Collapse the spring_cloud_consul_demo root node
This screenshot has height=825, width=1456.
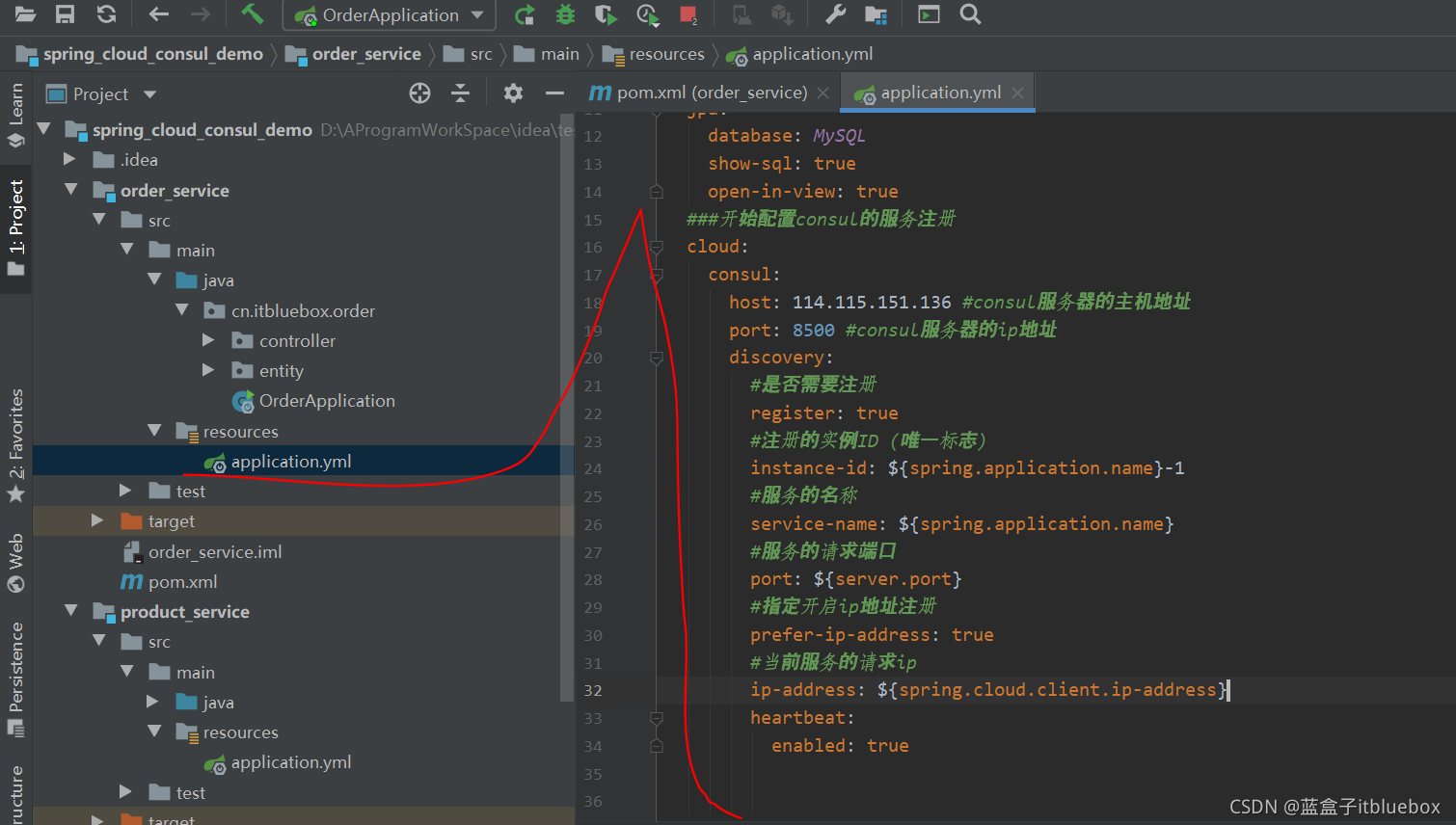tap(43, 128)
